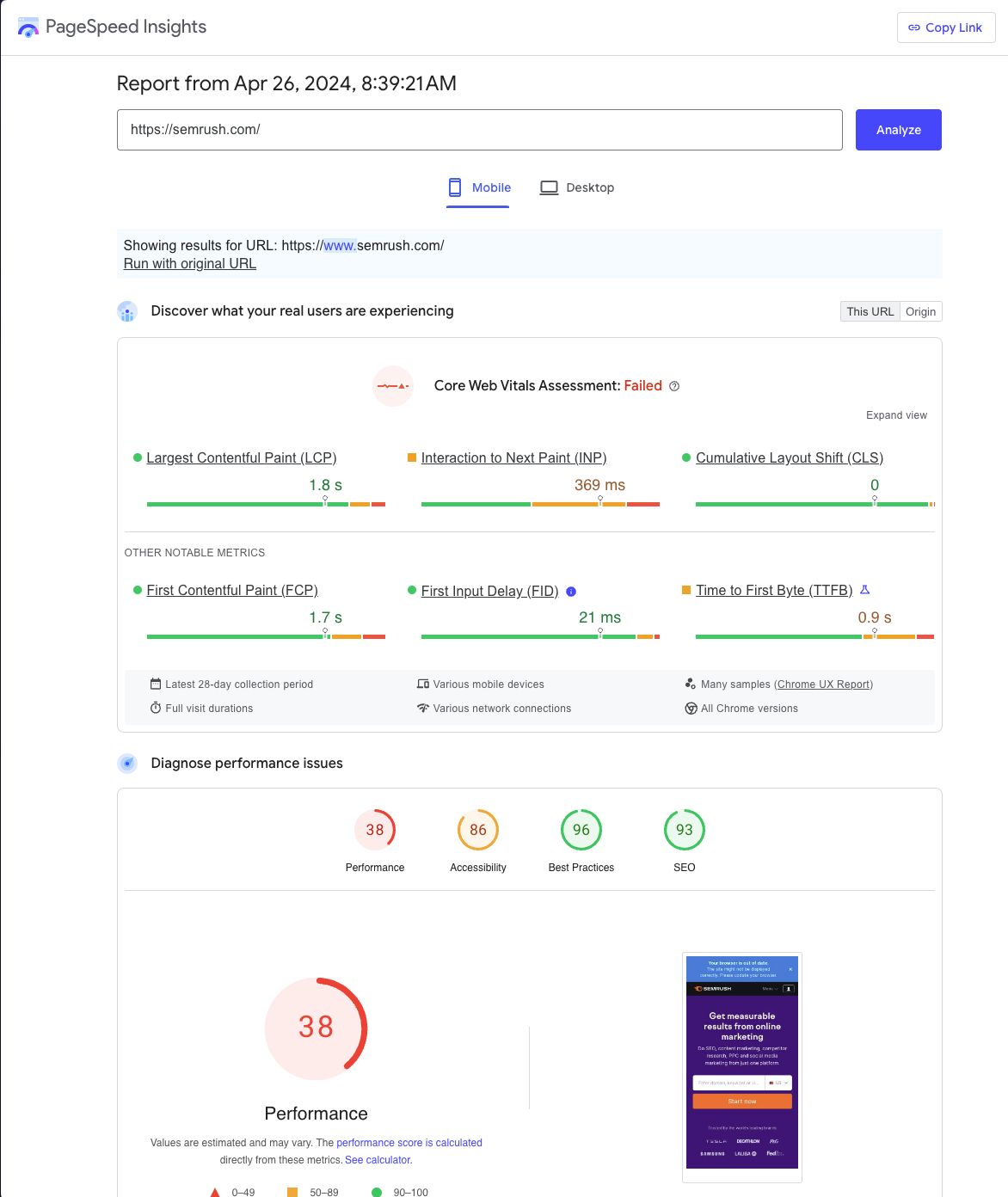Viewport: 1008px width, 1197px height.
Task: Expand the Core Web Vitals view
Action: pyautogui.click(x=896, y=415)
